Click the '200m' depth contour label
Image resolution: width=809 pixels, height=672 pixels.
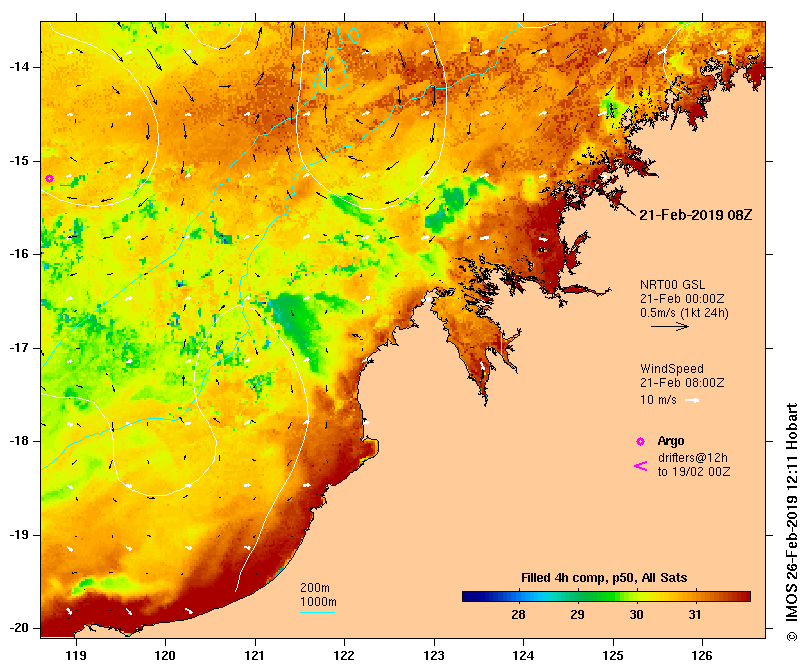(315, 588)
